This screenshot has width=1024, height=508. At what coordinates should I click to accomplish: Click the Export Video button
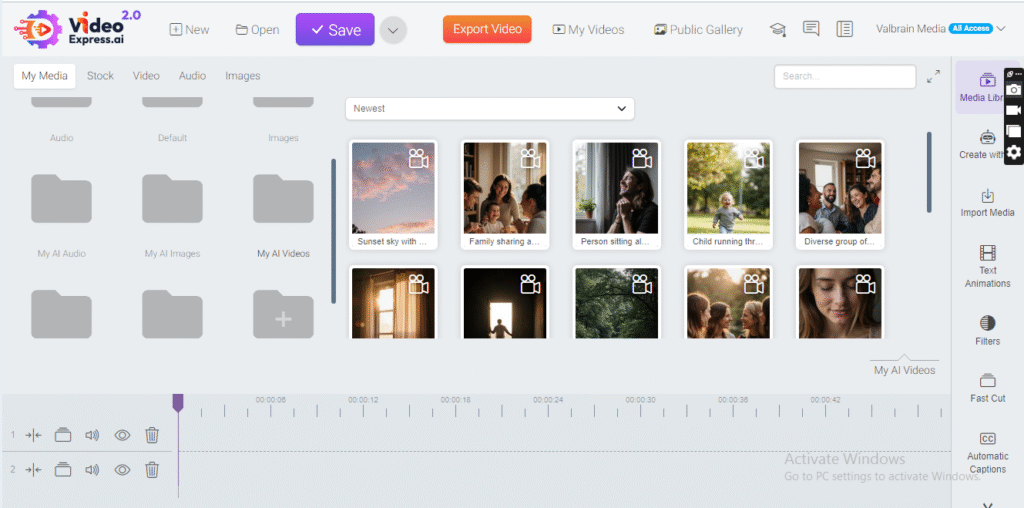point(487,29)
